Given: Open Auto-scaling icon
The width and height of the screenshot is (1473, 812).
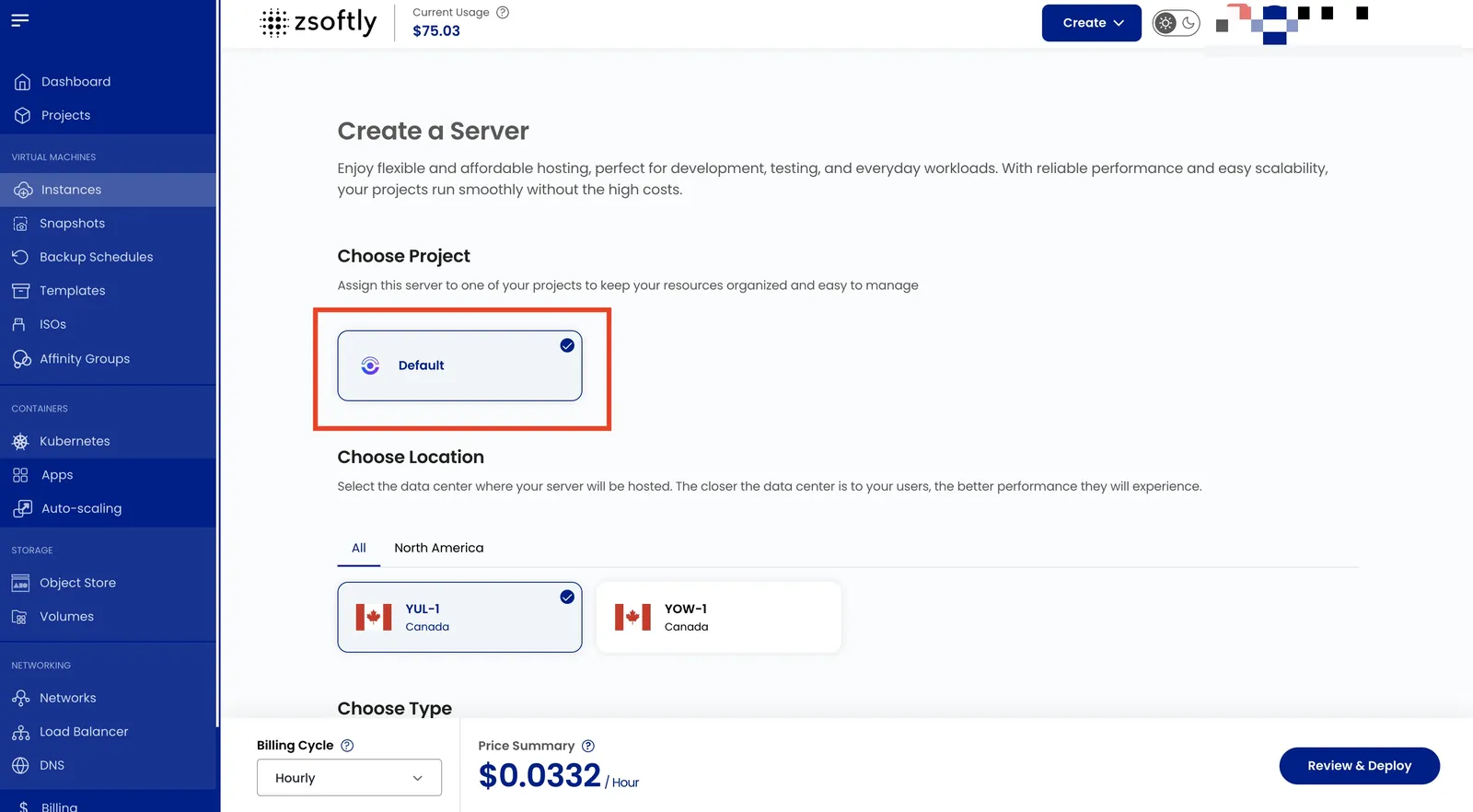Looking at the screenshot, I should tap(22, 508).
